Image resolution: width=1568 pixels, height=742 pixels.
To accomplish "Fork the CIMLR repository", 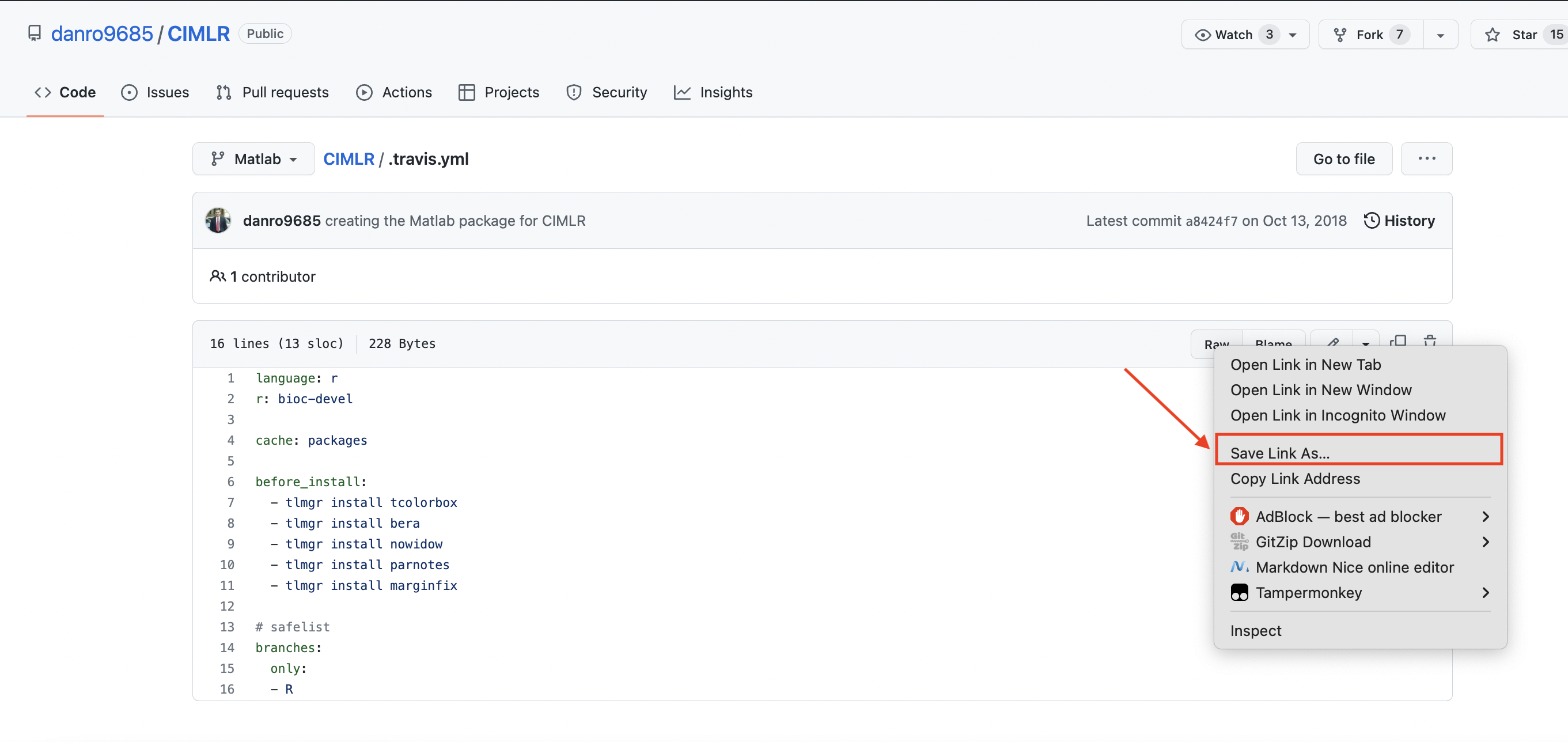I will (1370, 35).
